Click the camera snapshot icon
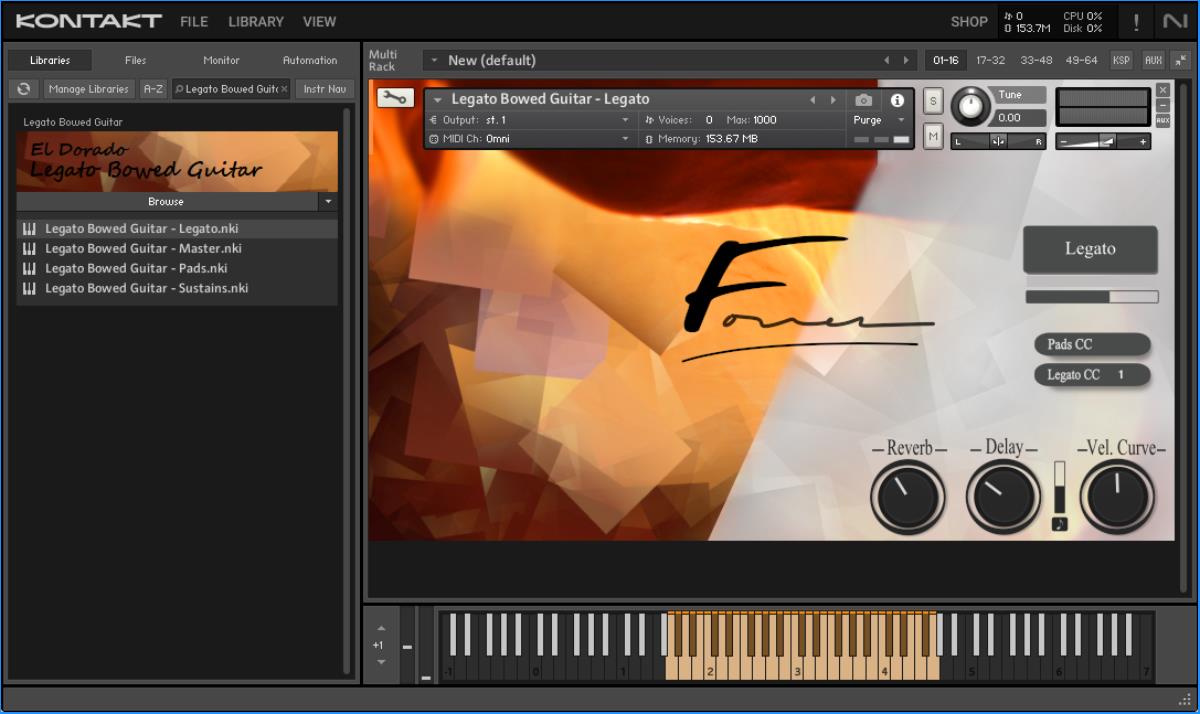 (x=864, y=100)
